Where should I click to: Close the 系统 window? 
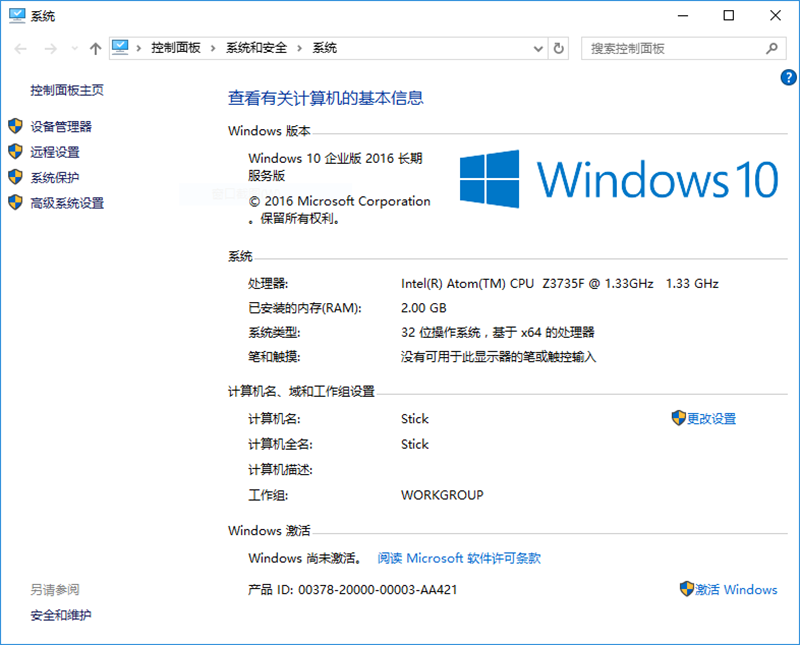click(x=775, y=16)
